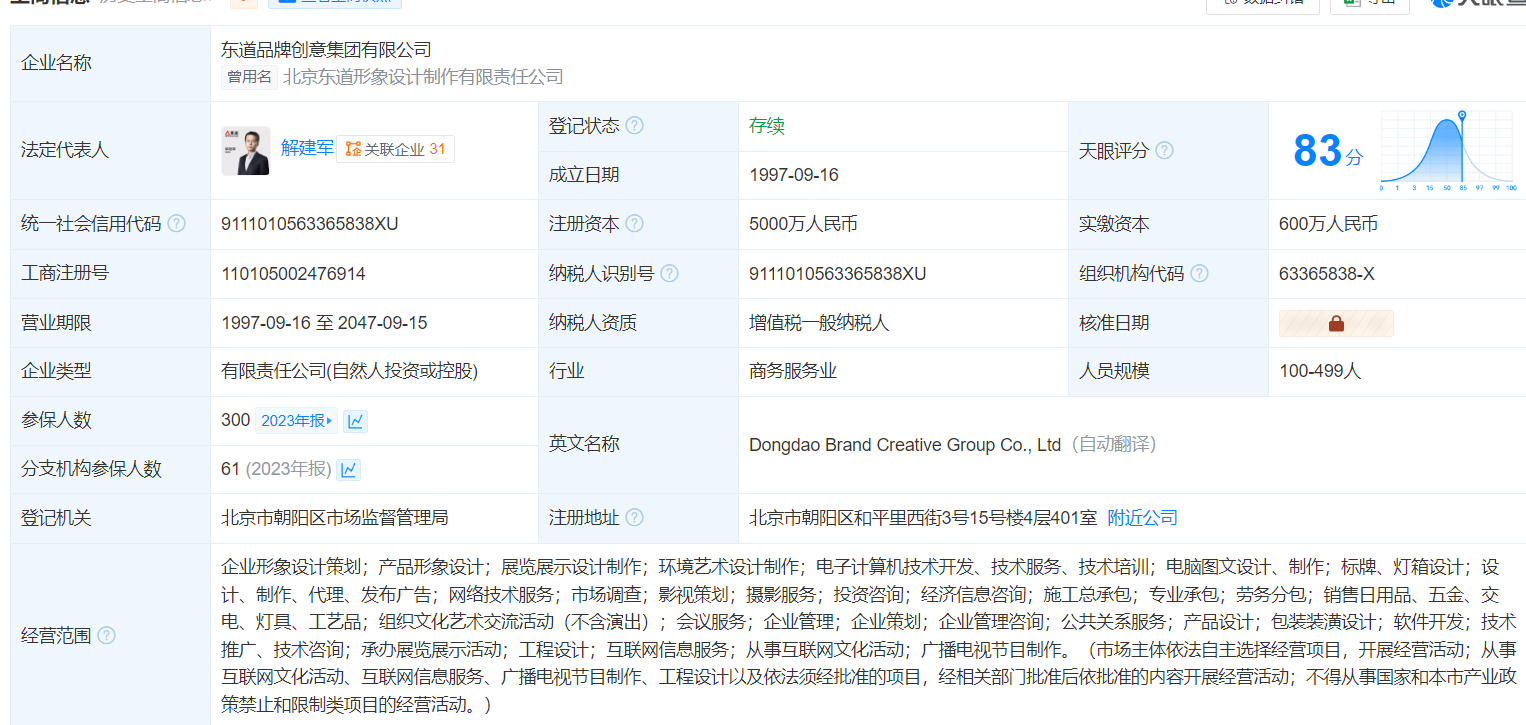Open help tooltip for 纳税人识别号
The image size is (1526, 725).
point(669,274)
